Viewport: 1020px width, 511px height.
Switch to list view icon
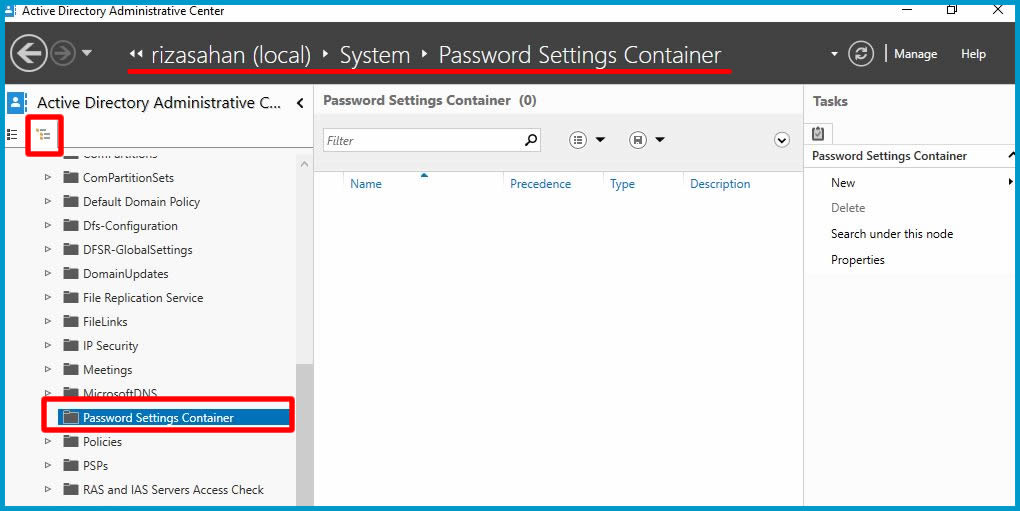coord(12,135)
